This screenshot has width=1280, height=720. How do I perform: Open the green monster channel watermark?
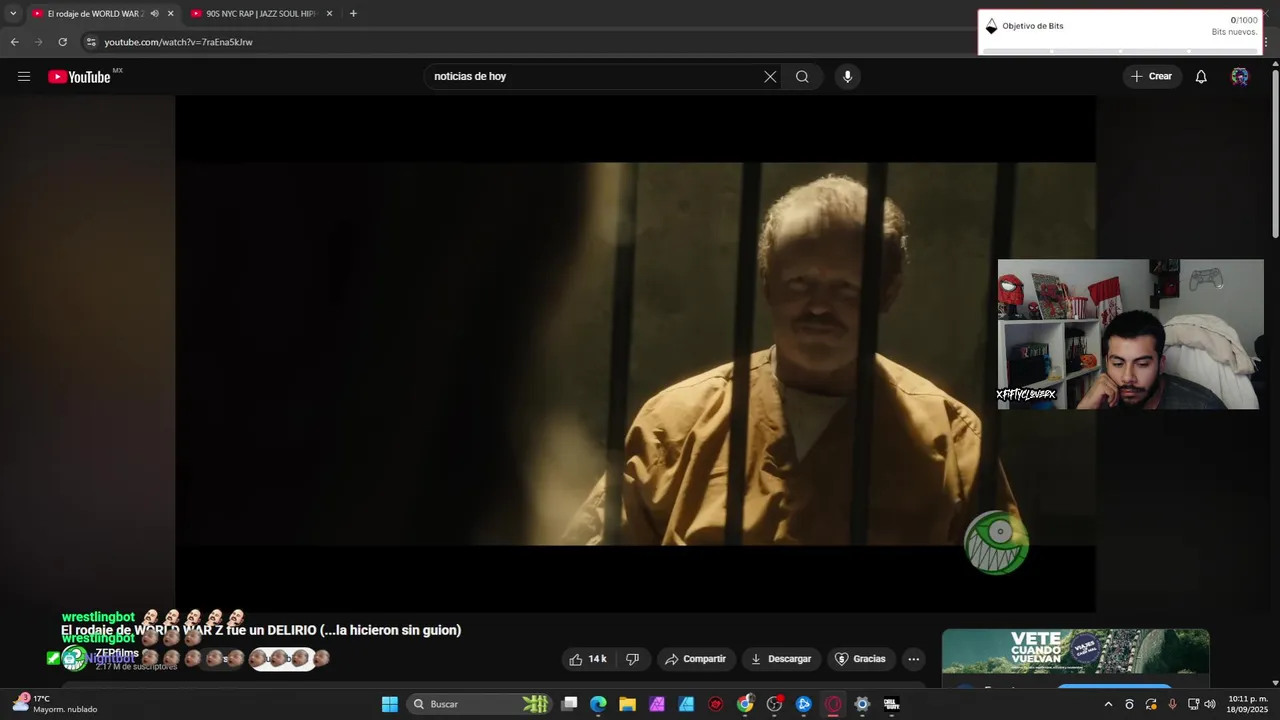click(996, 543)
